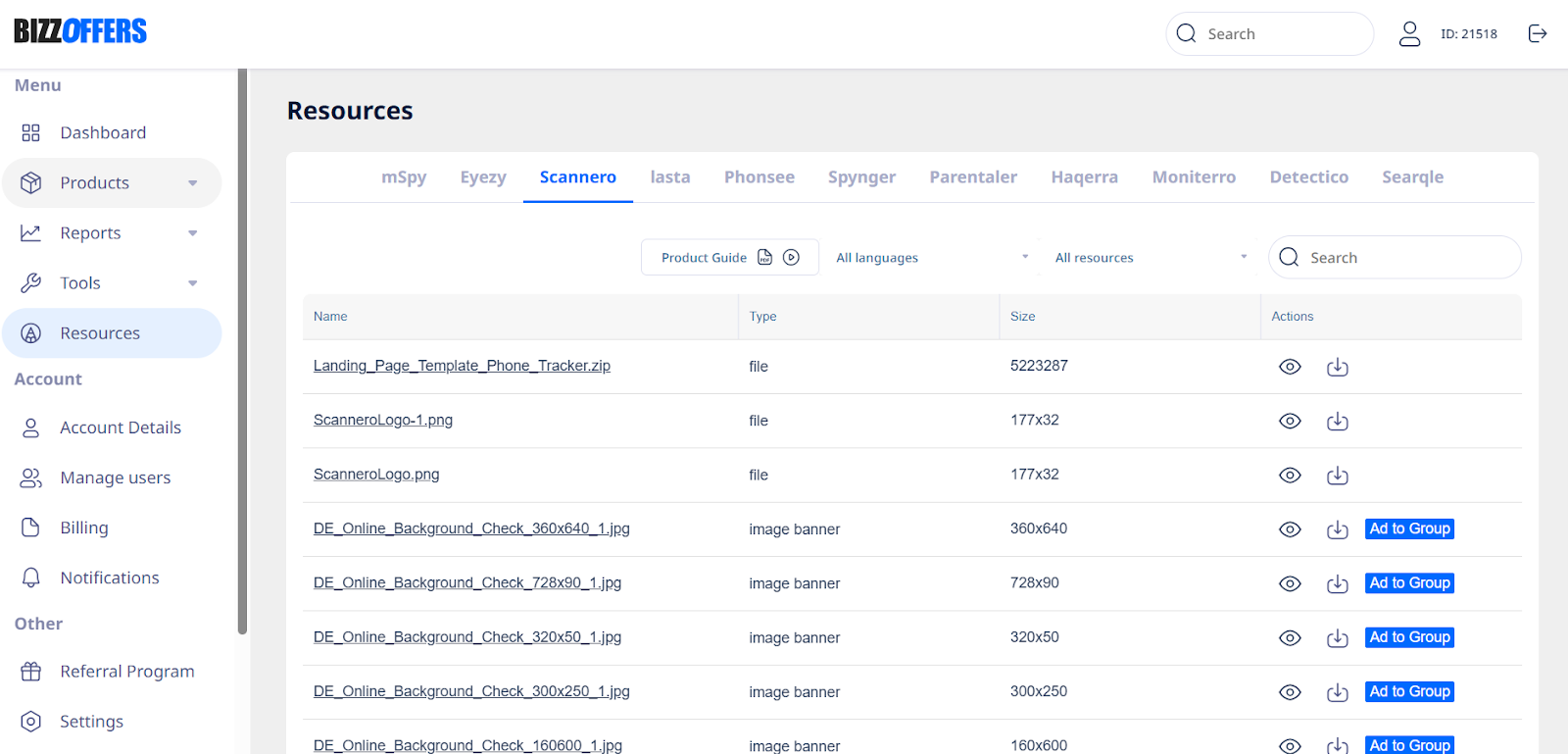Add 360x640 banner to group
Viewport: 1568px width, 754px height.
pos(1409,529)
